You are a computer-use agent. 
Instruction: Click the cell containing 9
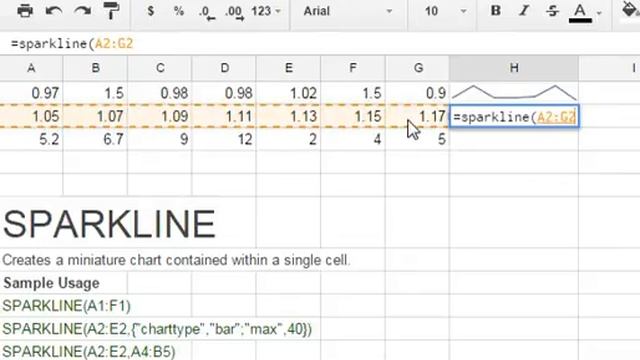(160, 139)
